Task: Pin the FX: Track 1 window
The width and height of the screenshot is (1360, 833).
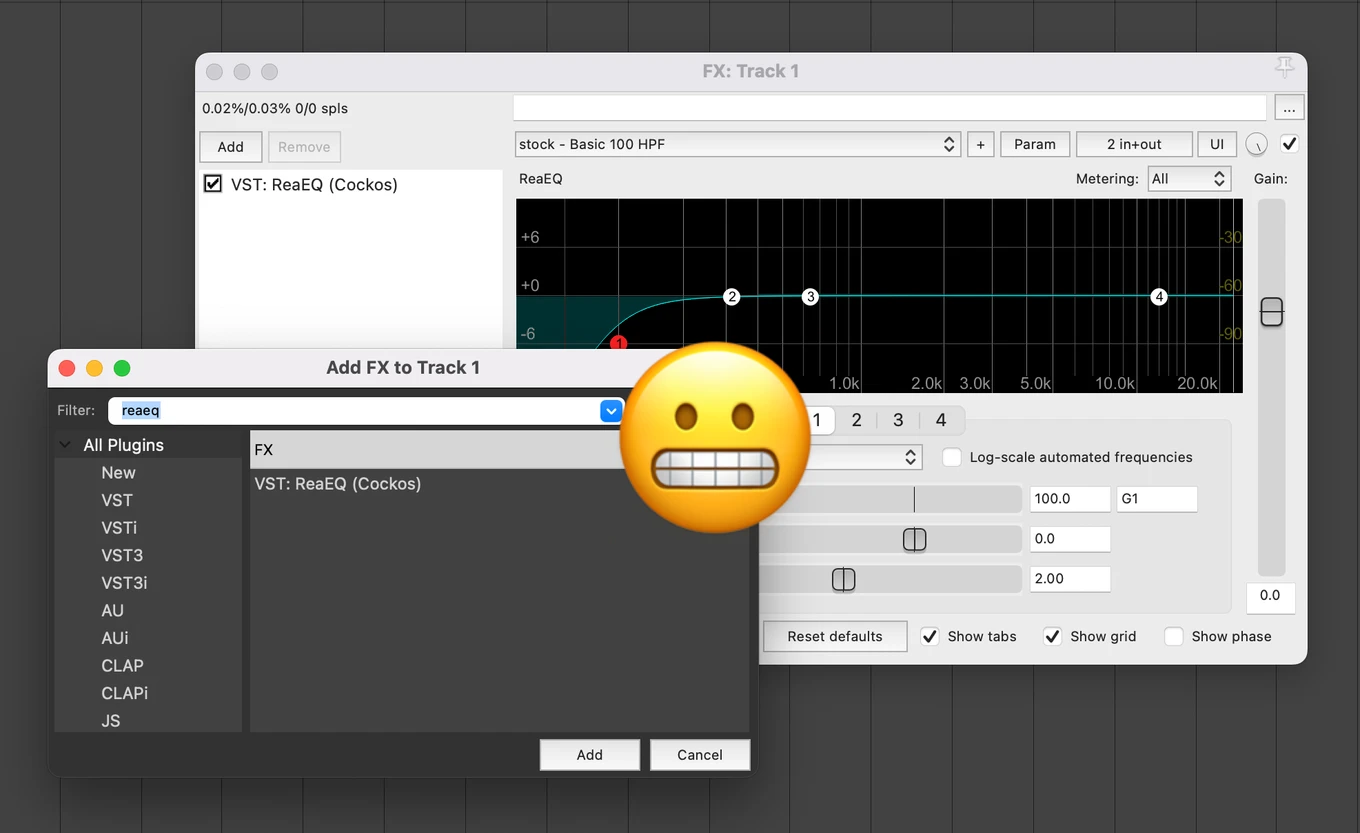Action: (1284, 67)
